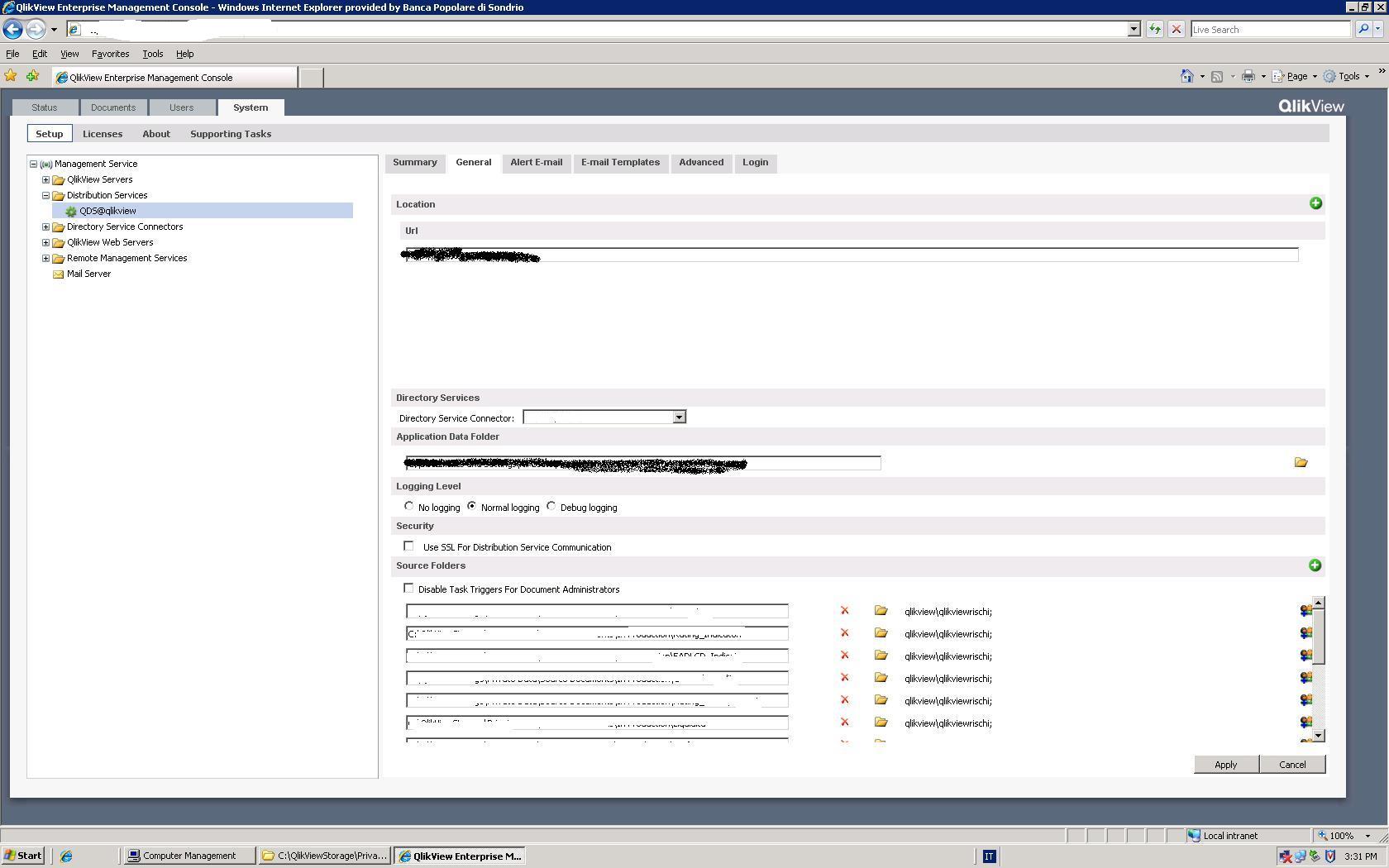Screen dimensions: 1389x868
Task: Click up arrow of Source Folders scrollbar
Action: click(1319, 603)
